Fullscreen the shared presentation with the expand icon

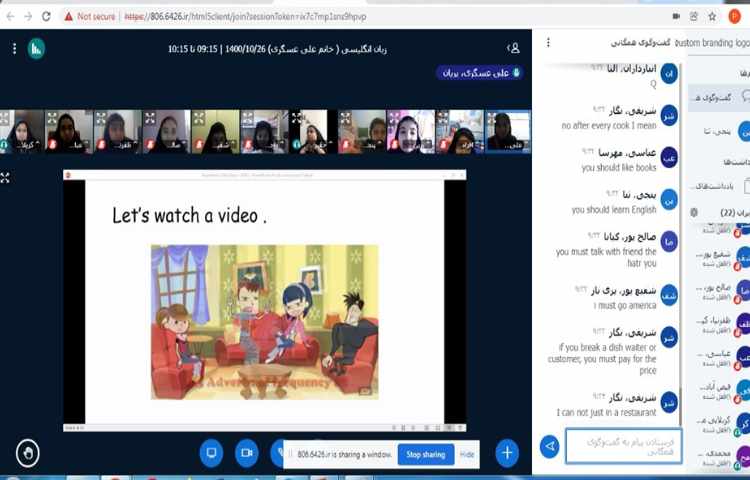(x=5, y=178)
